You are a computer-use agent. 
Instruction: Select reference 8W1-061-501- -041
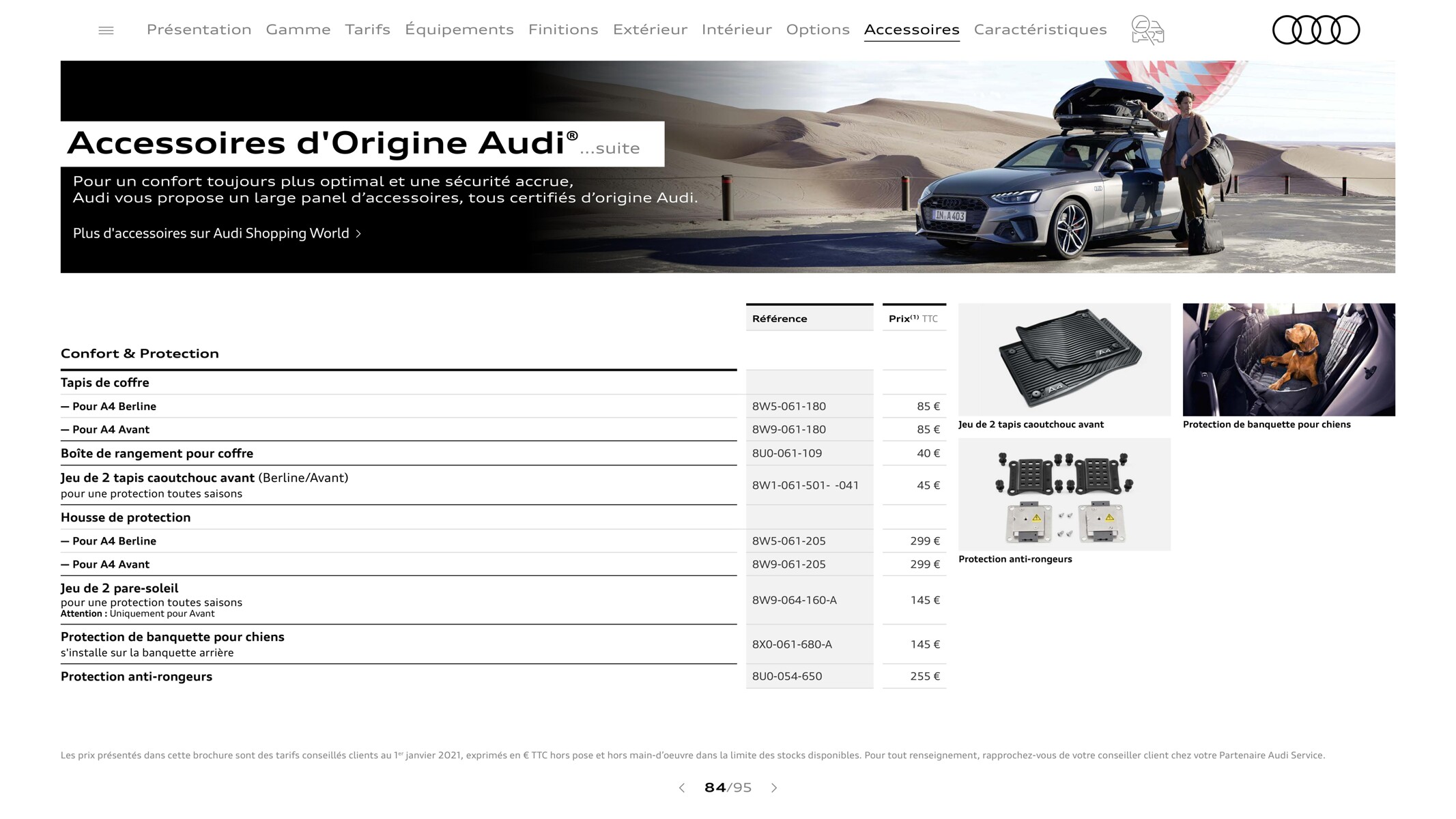(x=805, y=485)
